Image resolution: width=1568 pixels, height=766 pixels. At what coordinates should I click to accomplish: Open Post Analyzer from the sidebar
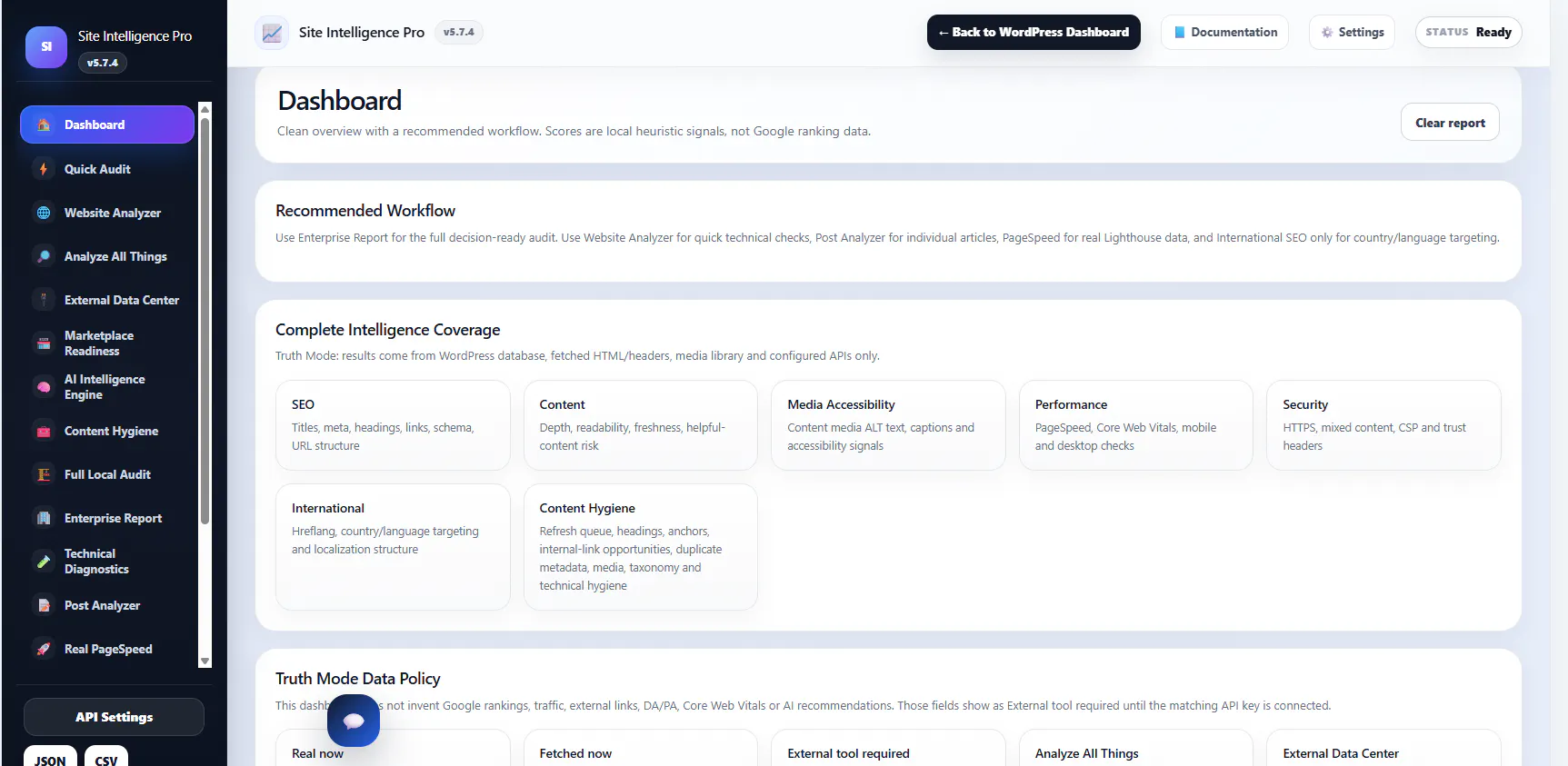107,605
